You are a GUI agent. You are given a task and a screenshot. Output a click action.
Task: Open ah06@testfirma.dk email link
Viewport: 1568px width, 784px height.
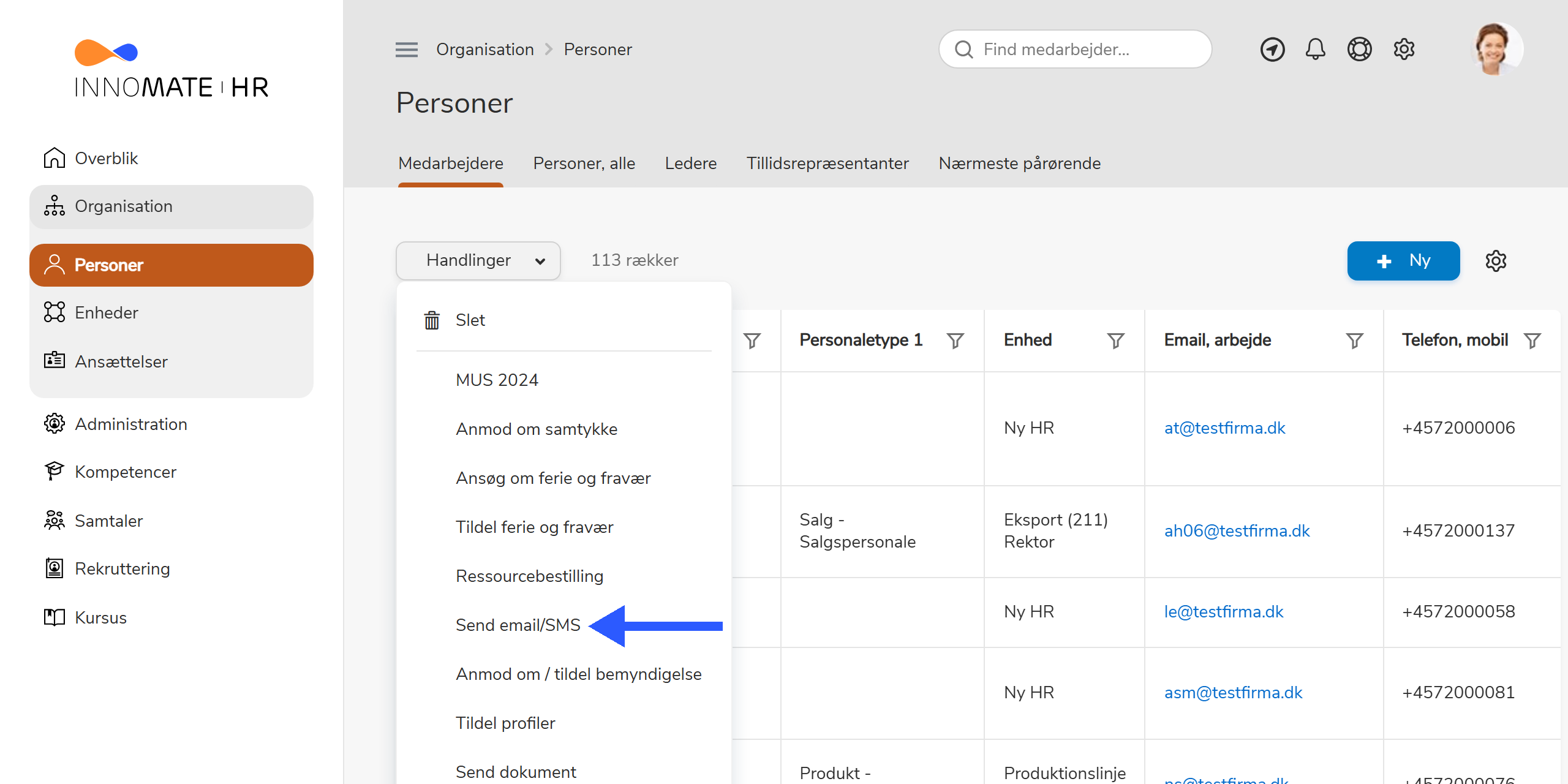pyautogui.click(x=1237, y=530)
